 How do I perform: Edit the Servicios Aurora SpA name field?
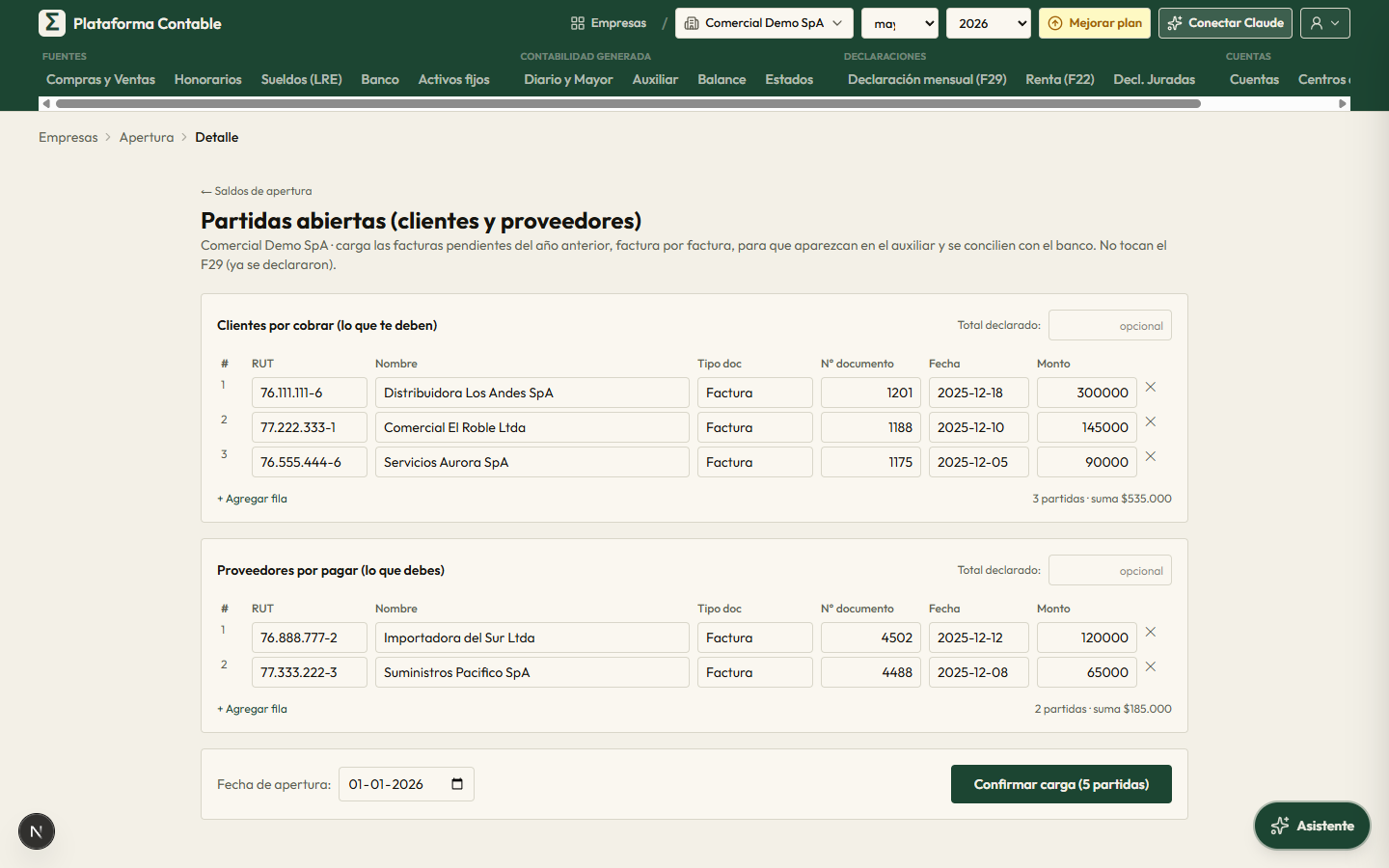tap(532, 462)
